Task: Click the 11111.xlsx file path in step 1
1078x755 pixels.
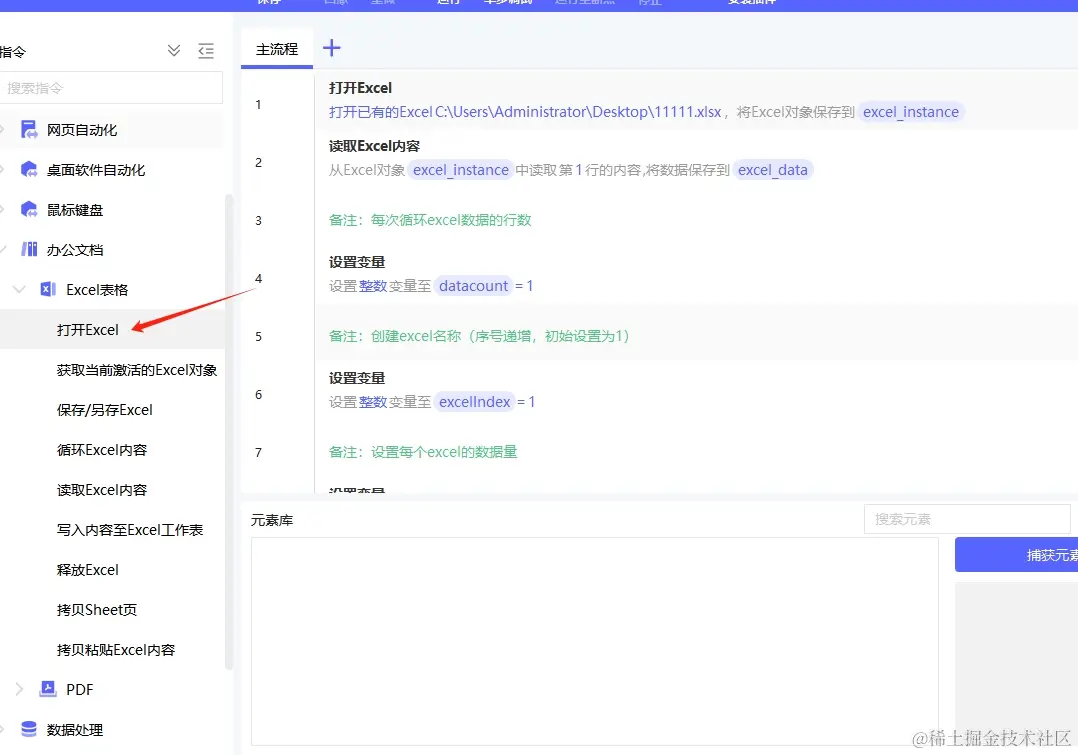Action: click(578, 112)
